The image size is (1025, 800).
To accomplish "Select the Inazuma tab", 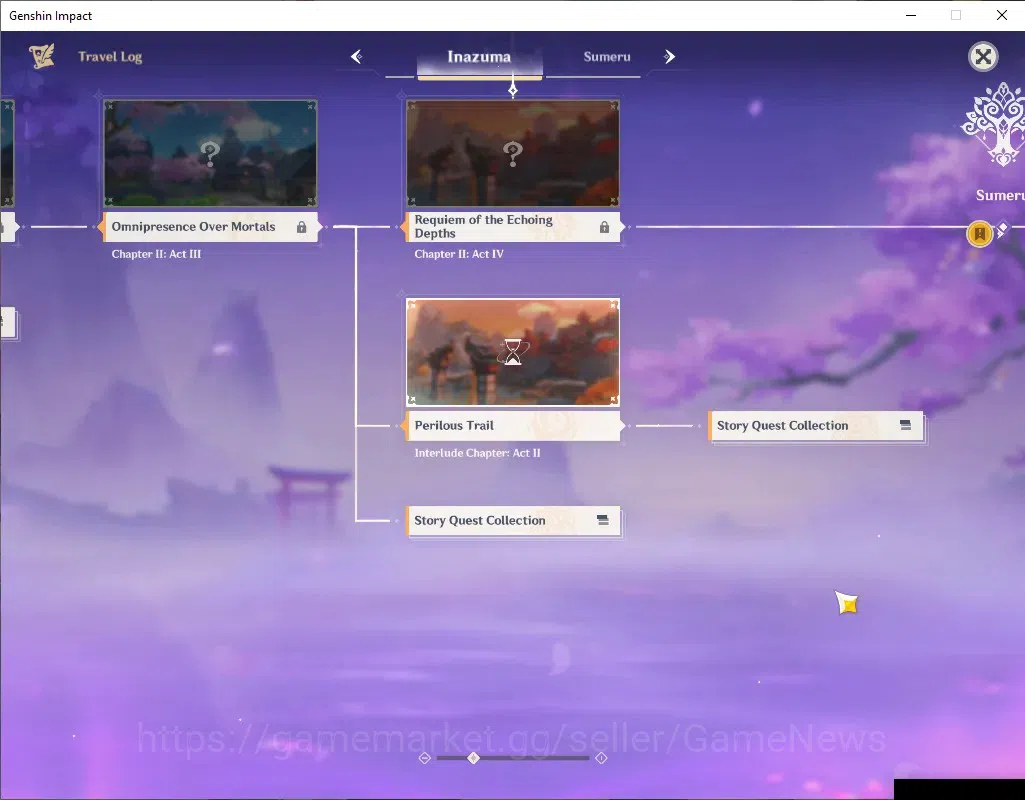I will click(479, 57).
